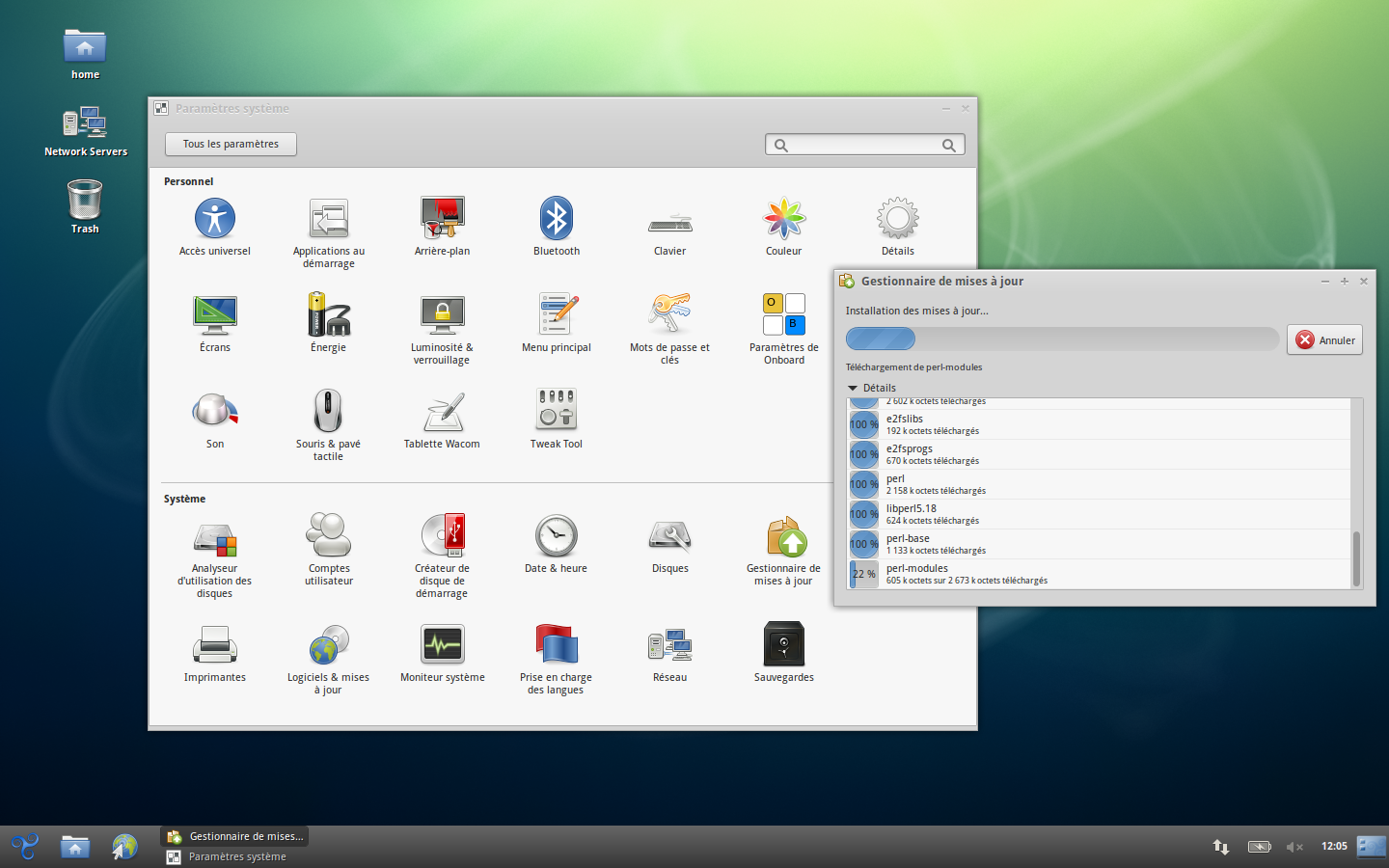1389x868 pixels.
Task: Open Moniteur système
Action: (x=442, y=655)
